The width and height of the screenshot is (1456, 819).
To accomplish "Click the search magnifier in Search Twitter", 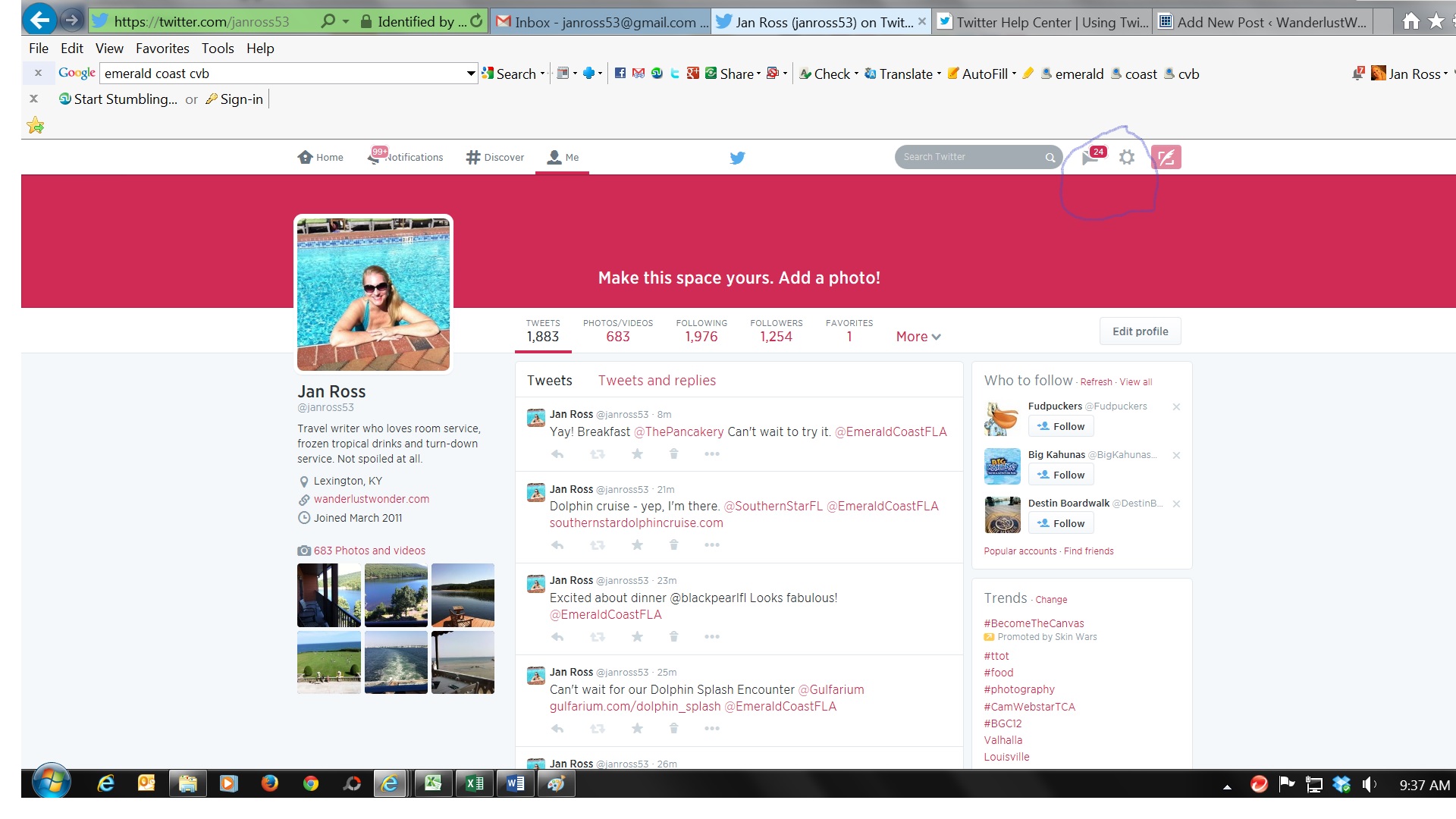I will tap(1050, 158).
